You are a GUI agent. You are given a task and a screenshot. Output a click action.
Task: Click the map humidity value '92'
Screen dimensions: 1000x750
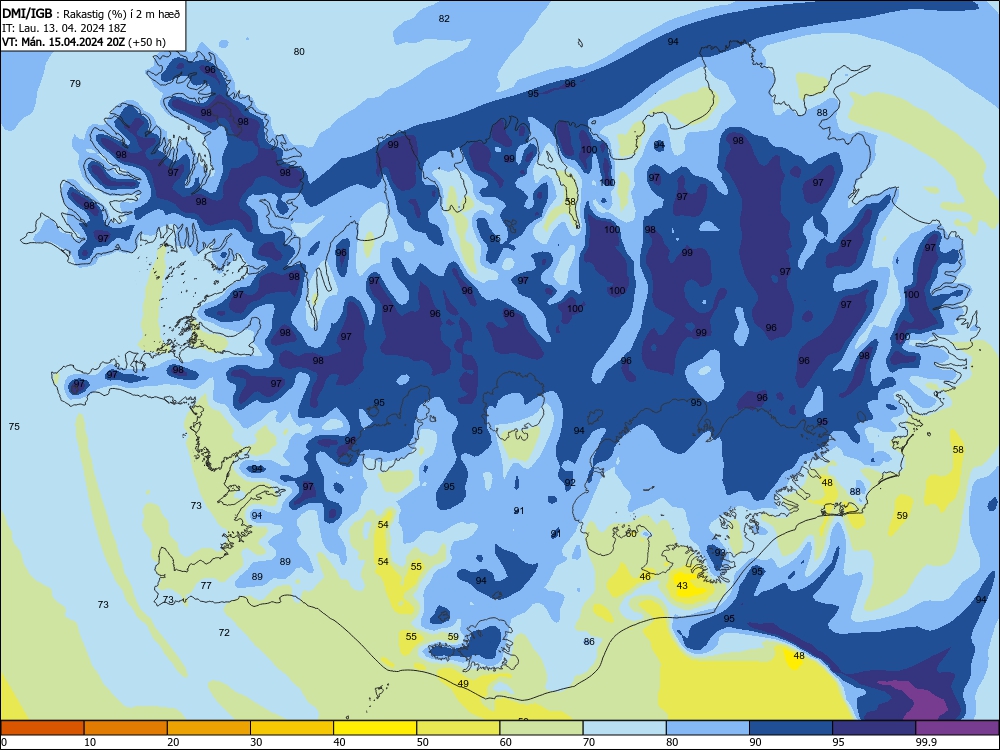(570, 483)
